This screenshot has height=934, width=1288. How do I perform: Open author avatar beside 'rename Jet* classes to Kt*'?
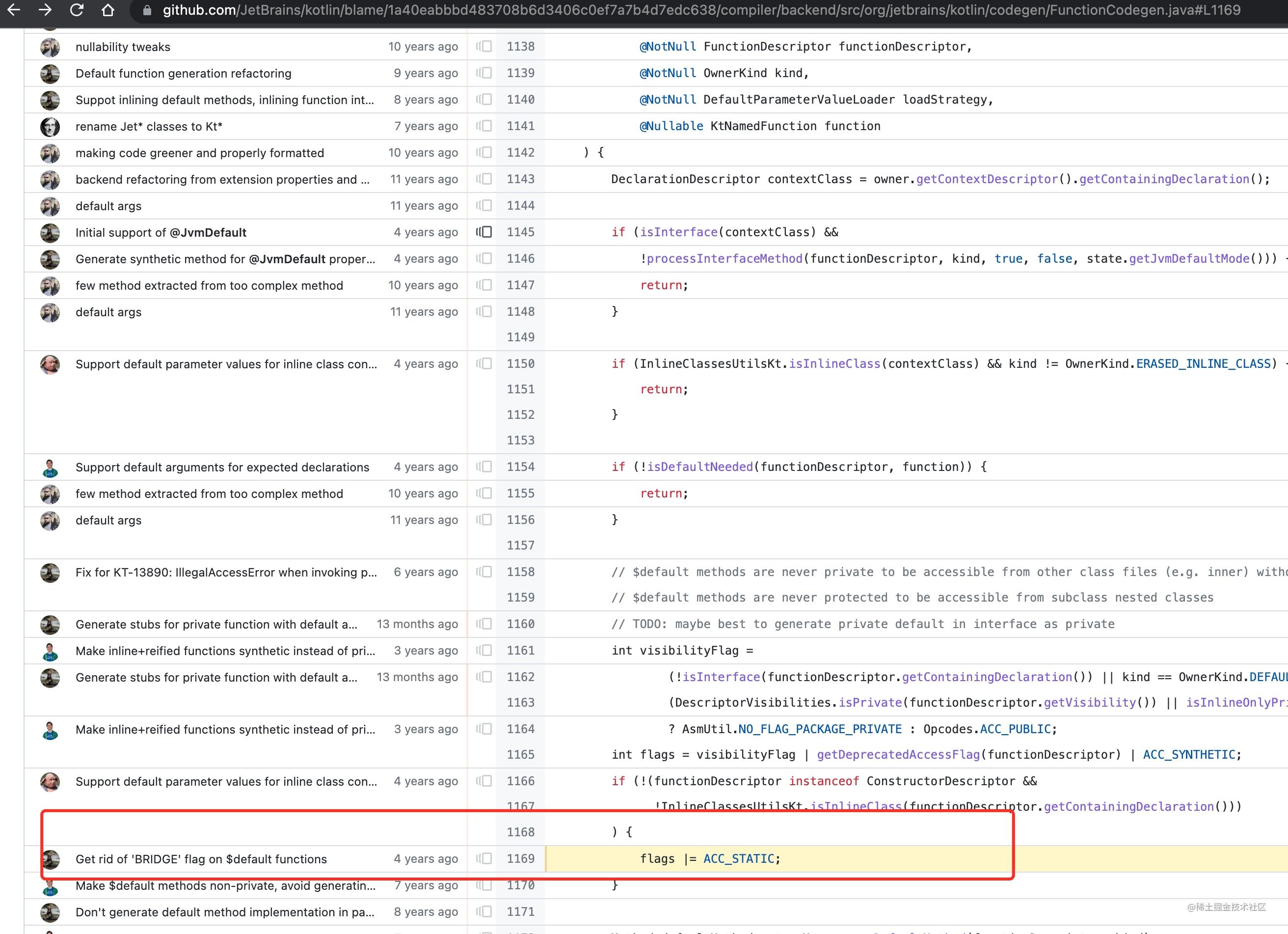click(x=50, y=127)
